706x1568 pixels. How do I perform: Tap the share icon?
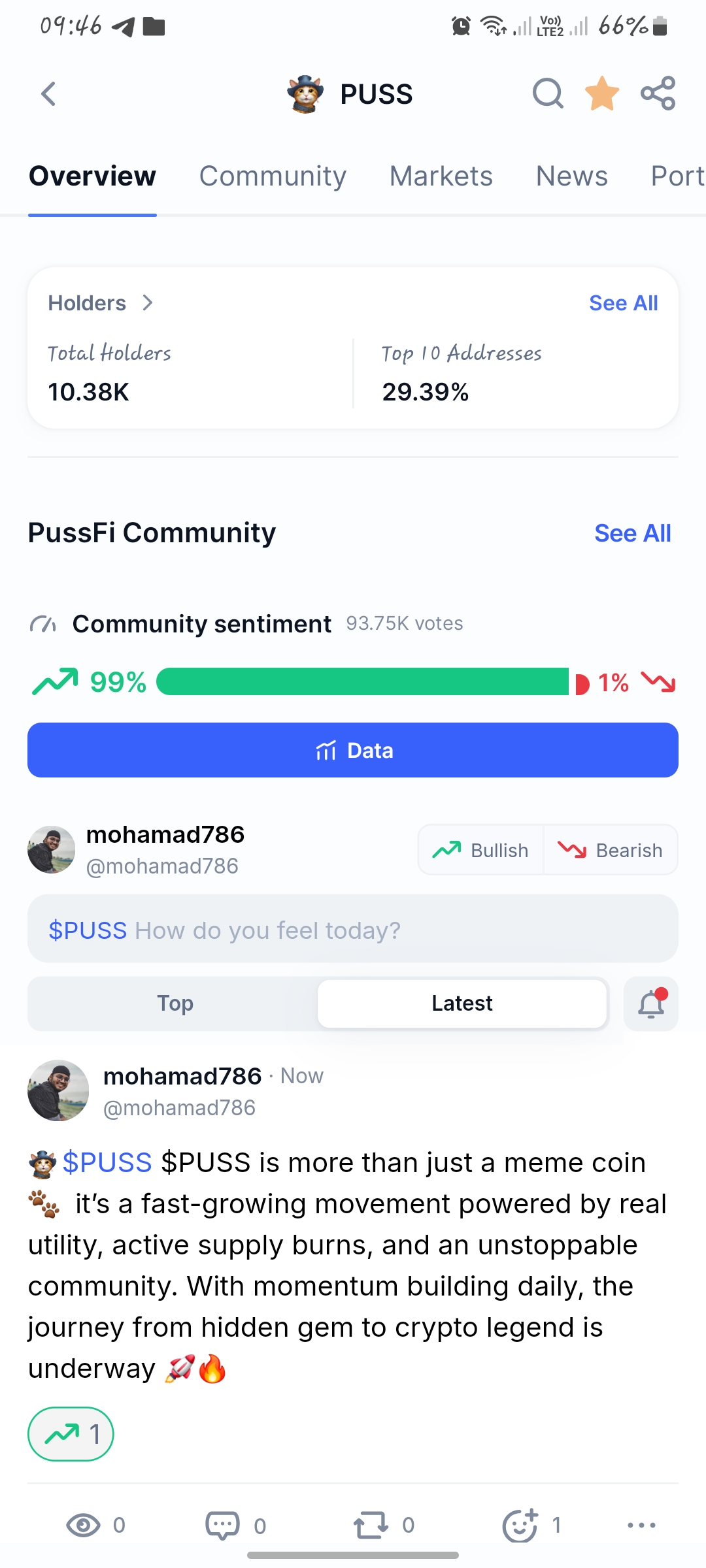(x=658, y=93)
